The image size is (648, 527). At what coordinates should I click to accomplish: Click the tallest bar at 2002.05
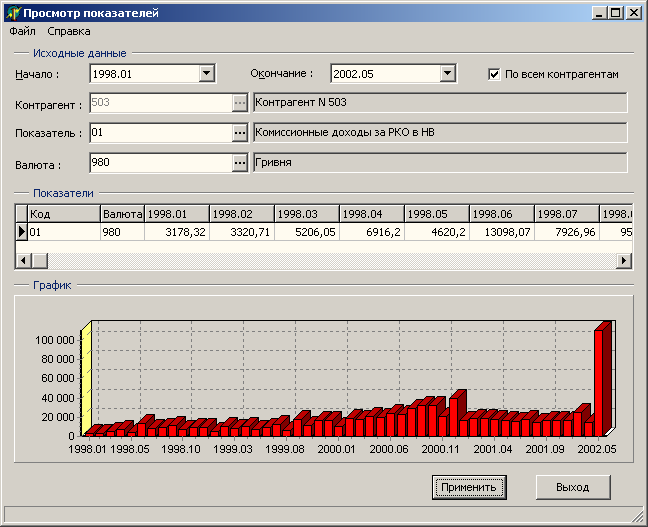[599, 382]
